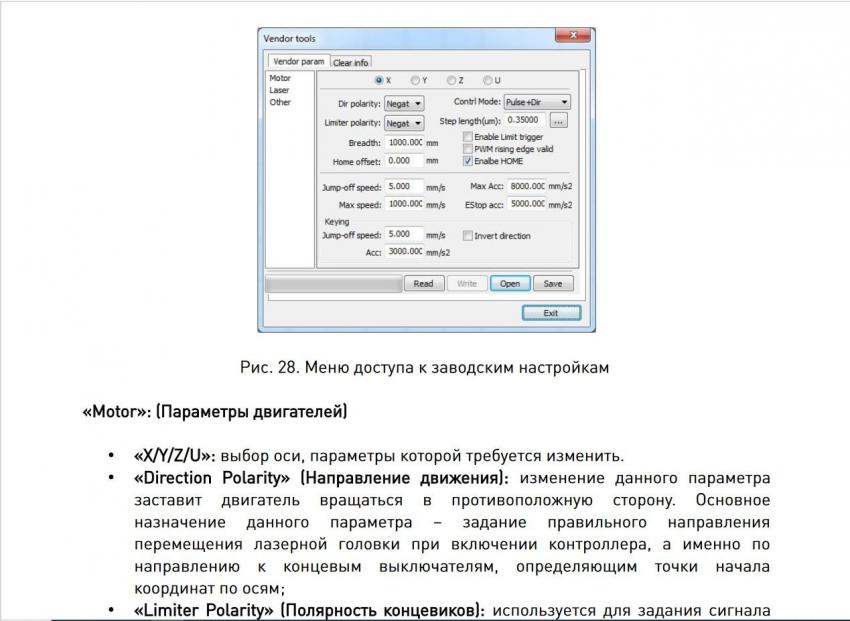Viewport: 850px width, 621px height.
Task: Enable the Limit trigger checkbox
Action: coord(467,138)
